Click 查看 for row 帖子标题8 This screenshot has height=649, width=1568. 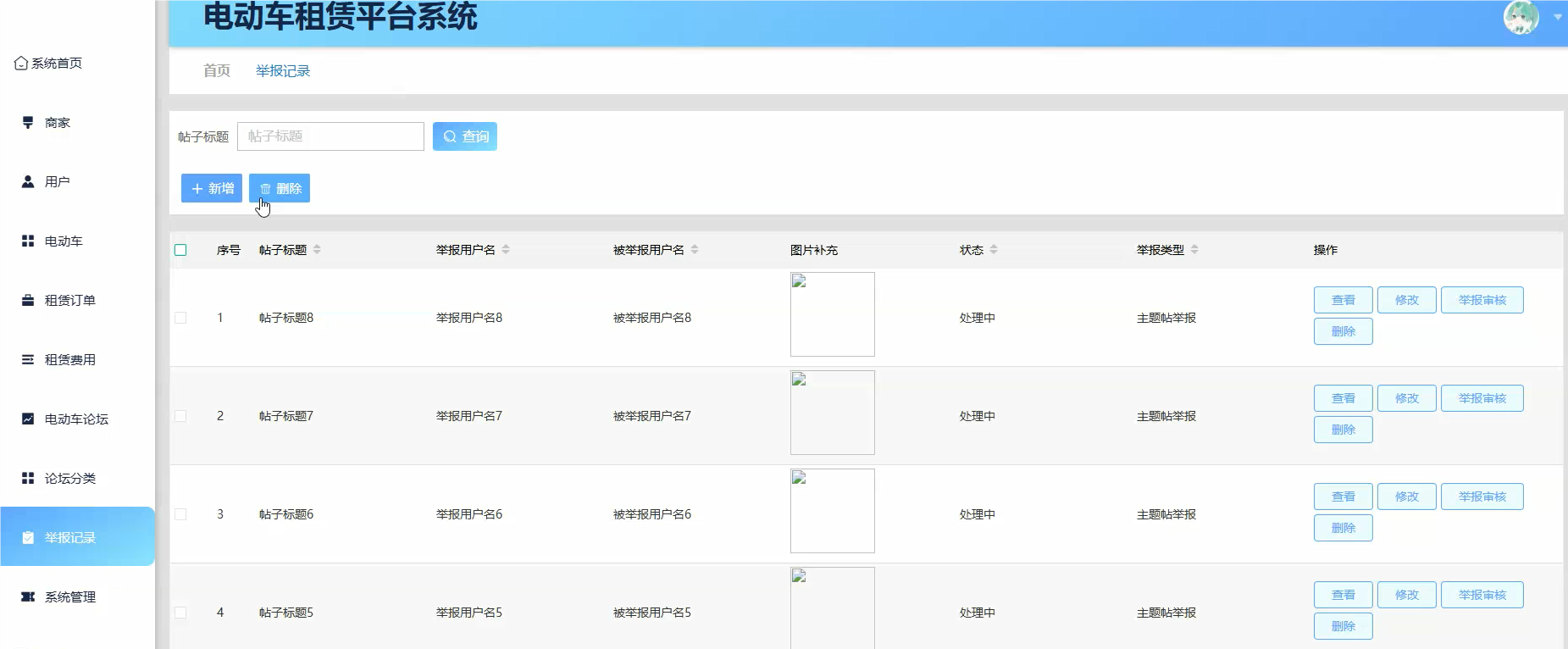(1344, 300)
